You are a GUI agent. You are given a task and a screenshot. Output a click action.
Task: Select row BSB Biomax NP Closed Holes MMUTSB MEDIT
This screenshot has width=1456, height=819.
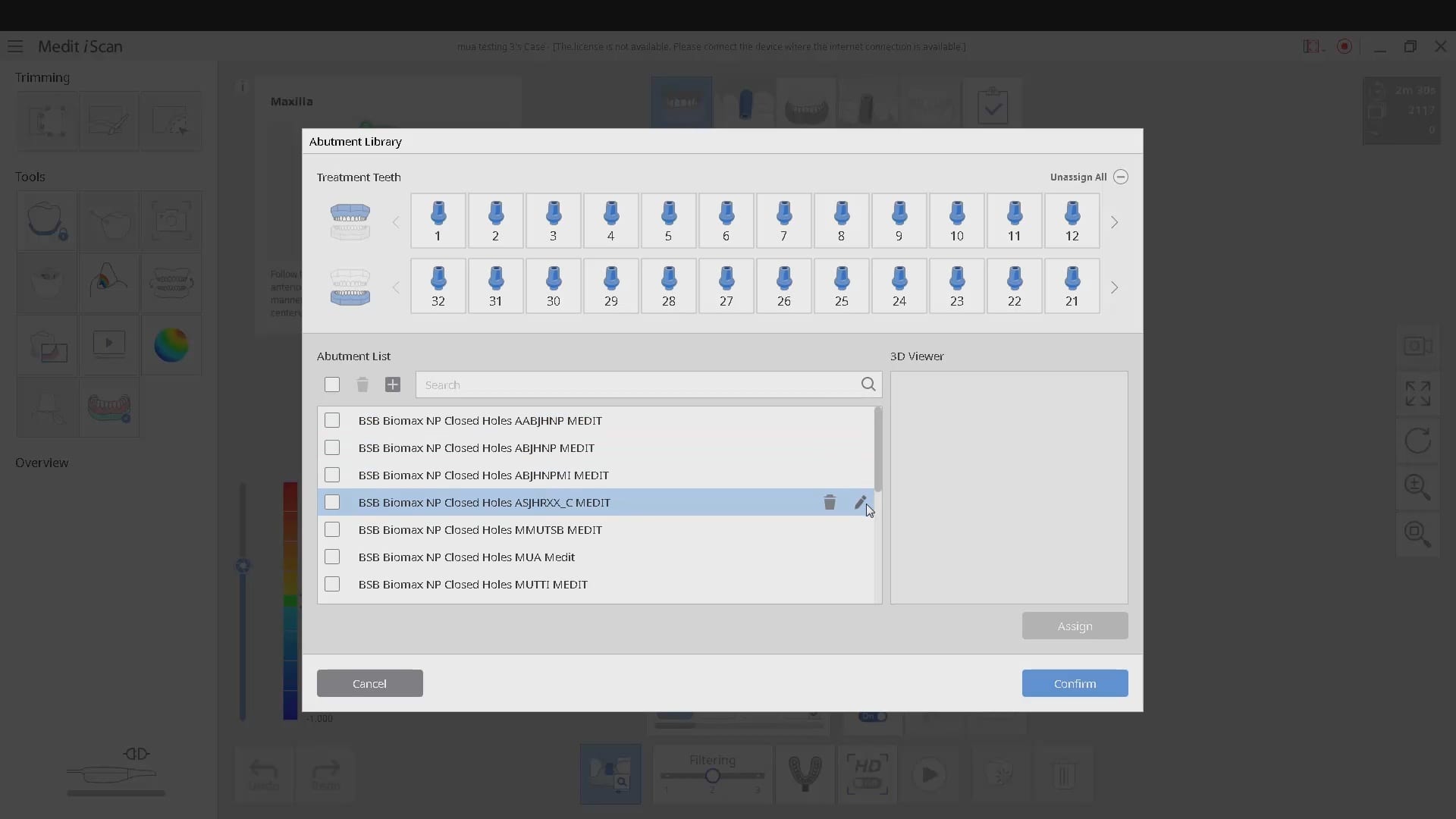coord(595,529)
